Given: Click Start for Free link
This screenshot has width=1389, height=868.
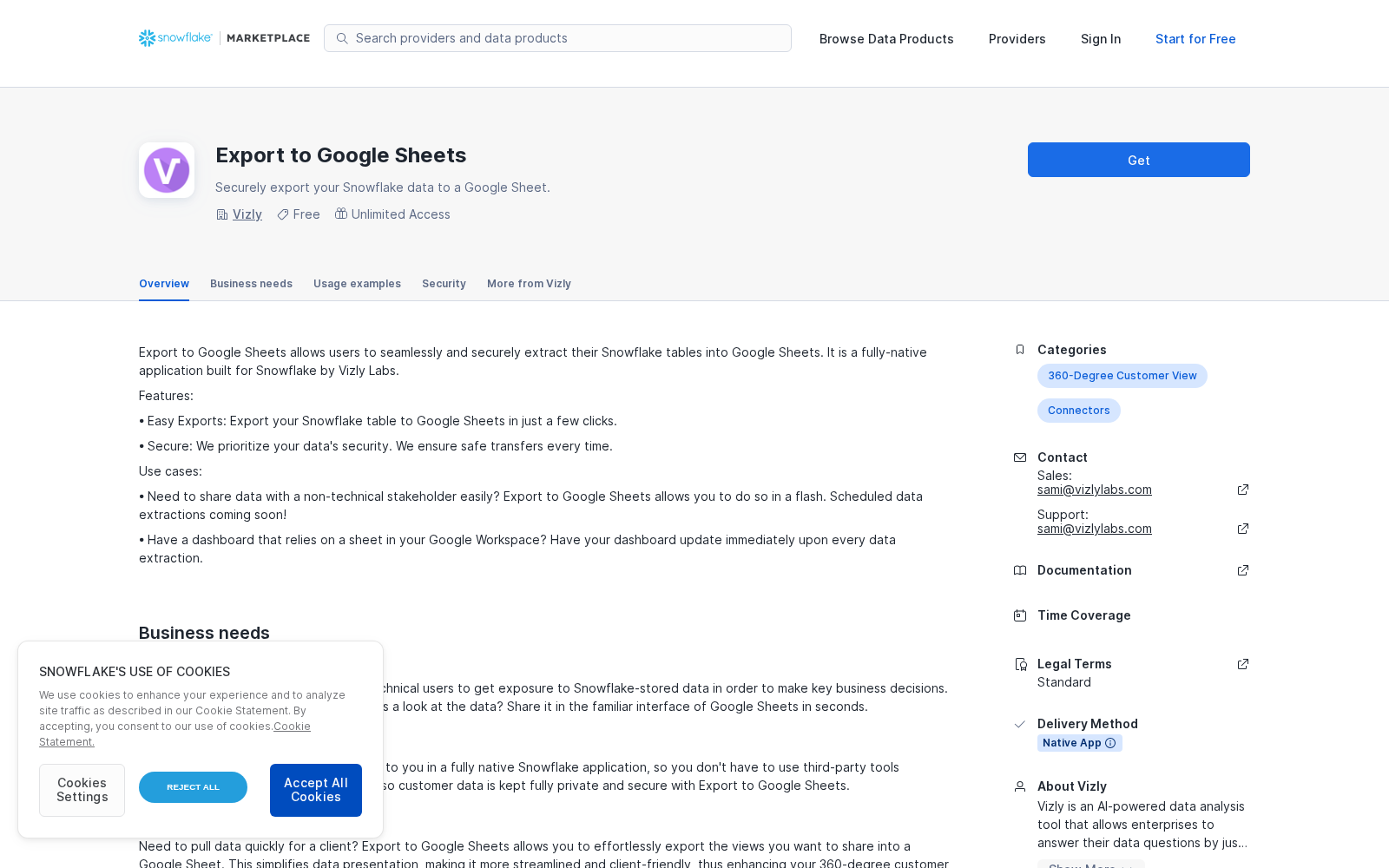Looking at the screenshot, I should [x=1195, y=39].
